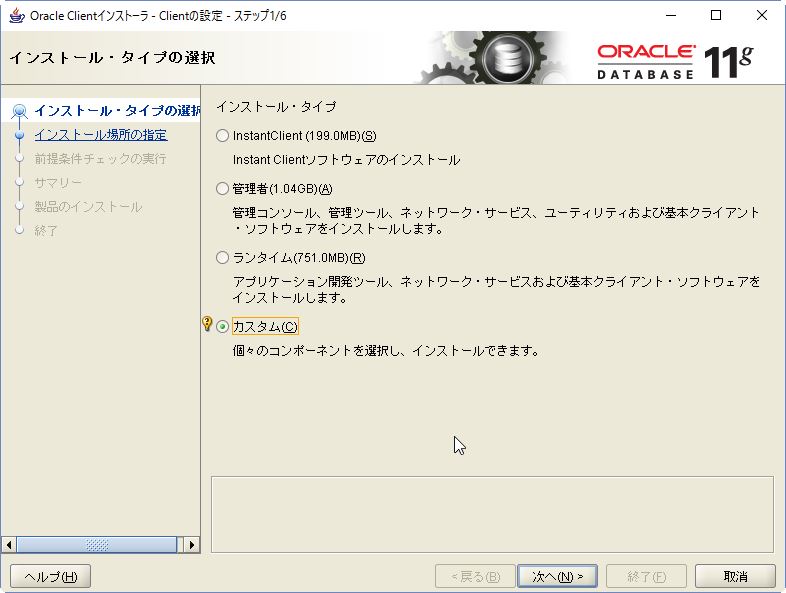The width and height of the screenshot is (786, 593).
Task: Click the sidebar scrollbar right arrow
Action: pos(192,545)
